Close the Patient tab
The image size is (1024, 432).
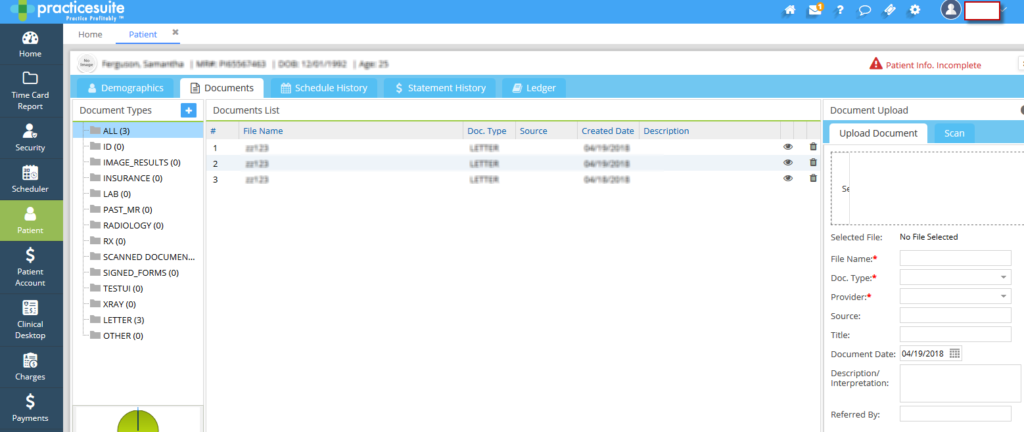(x=175, y=32)
